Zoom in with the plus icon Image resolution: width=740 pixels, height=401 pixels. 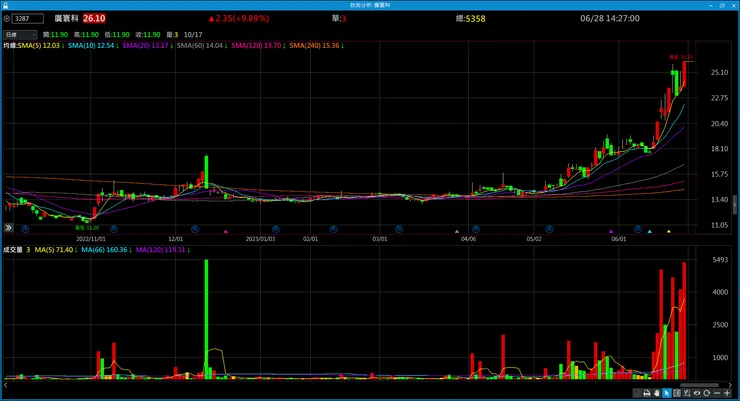click(x=727, y=393)
